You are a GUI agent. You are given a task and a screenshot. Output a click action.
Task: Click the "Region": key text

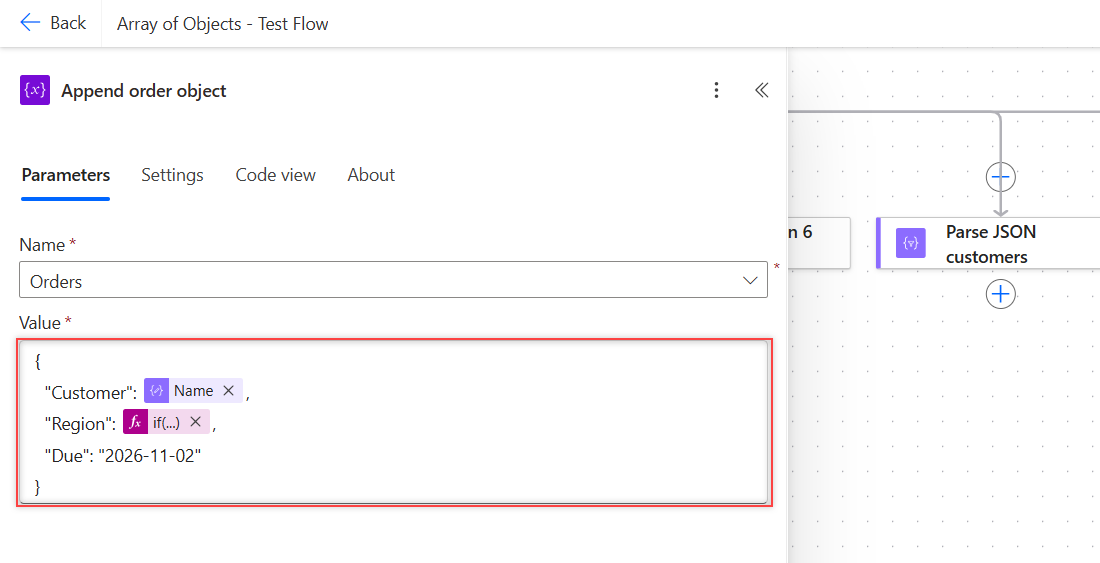click(80, 423)
